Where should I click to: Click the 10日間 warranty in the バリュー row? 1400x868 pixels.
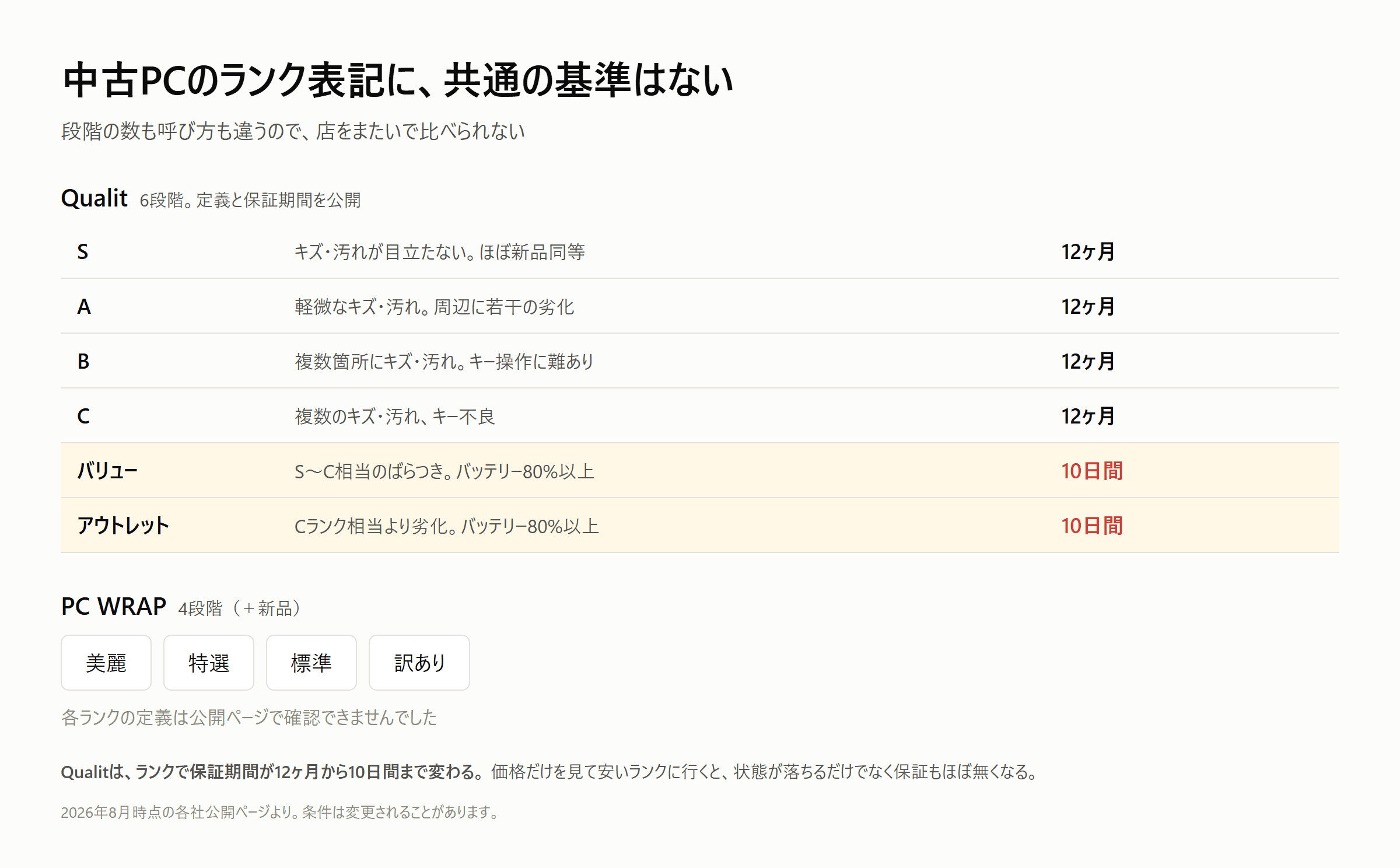1092,471
